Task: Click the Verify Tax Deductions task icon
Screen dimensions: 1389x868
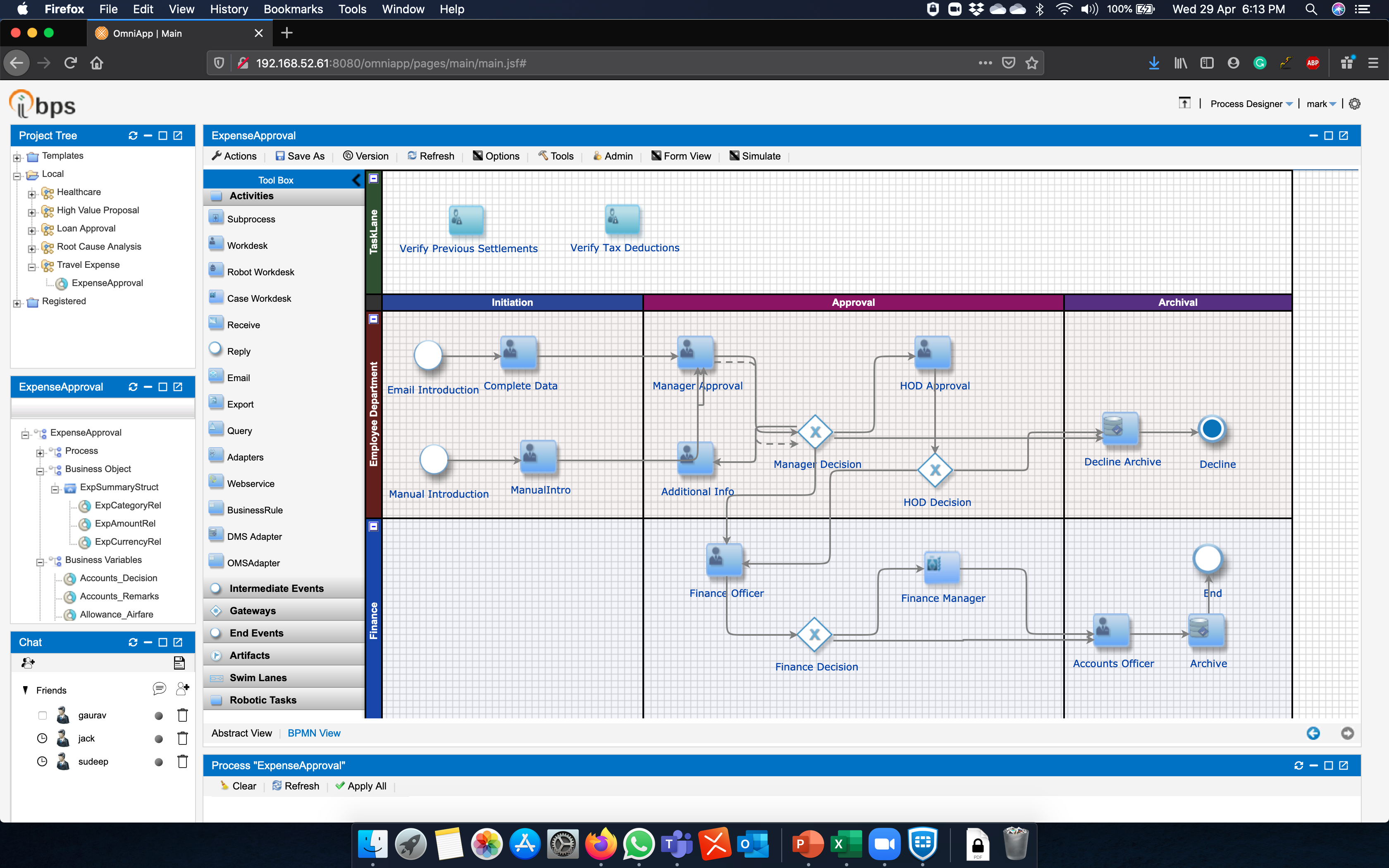Action: (x=622, y=220)
